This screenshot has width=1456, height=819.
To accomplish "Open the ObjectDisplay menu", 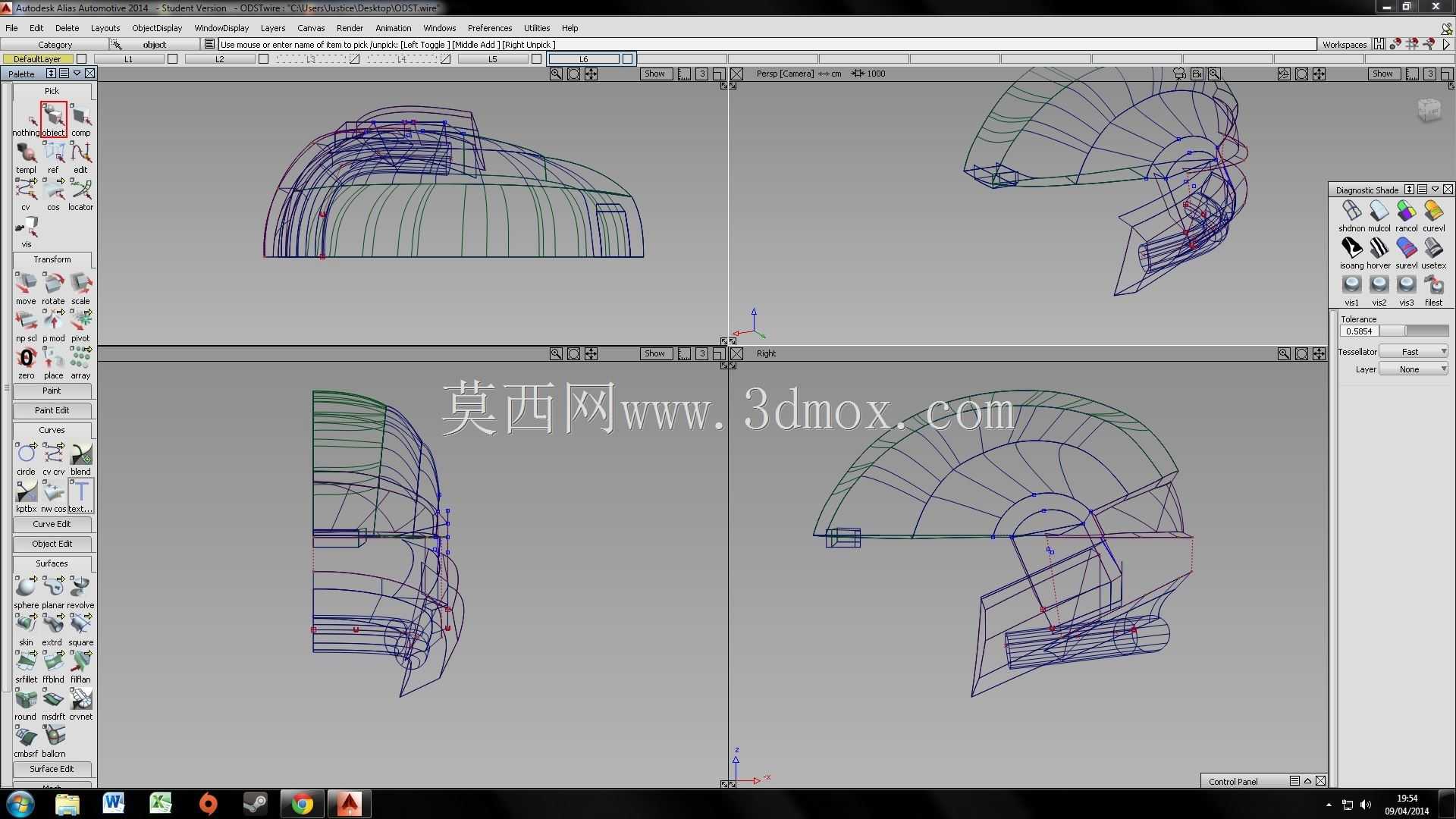I will pos(157,28).
